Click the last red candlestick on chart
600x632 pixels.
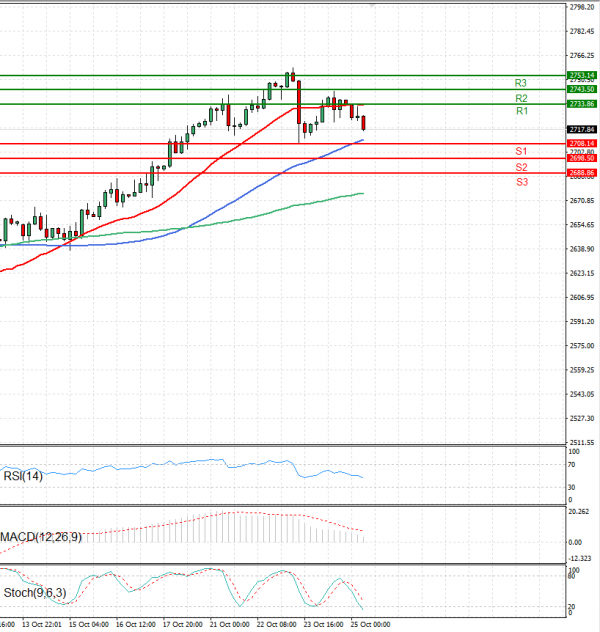364,123
